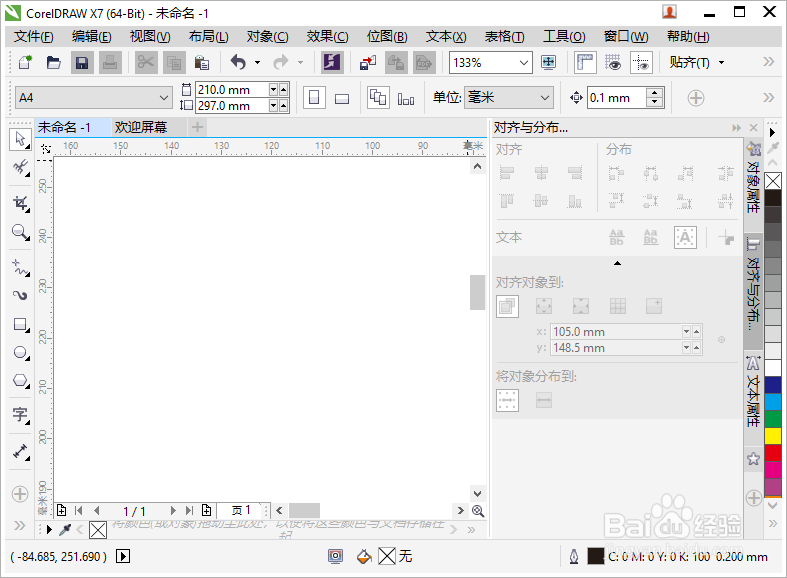Toggle show grid

coord(613,63)
